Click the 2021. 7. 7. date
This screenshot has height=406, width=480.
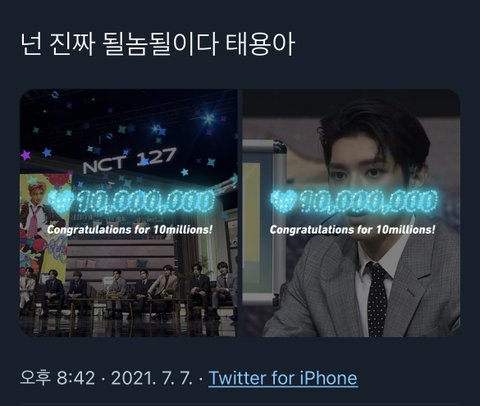pos(152,378)
